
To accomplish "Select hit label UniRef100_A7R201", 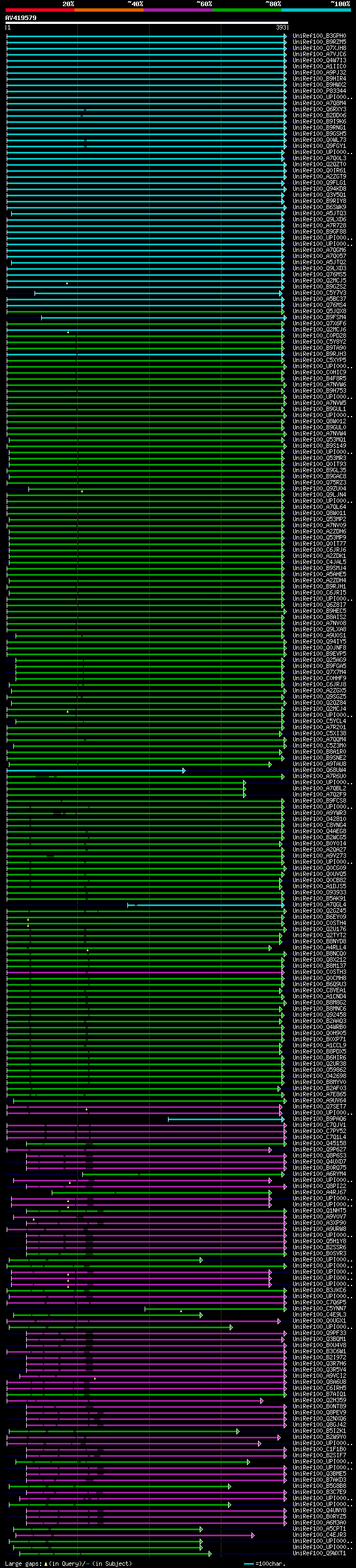I will click(319, 728).
